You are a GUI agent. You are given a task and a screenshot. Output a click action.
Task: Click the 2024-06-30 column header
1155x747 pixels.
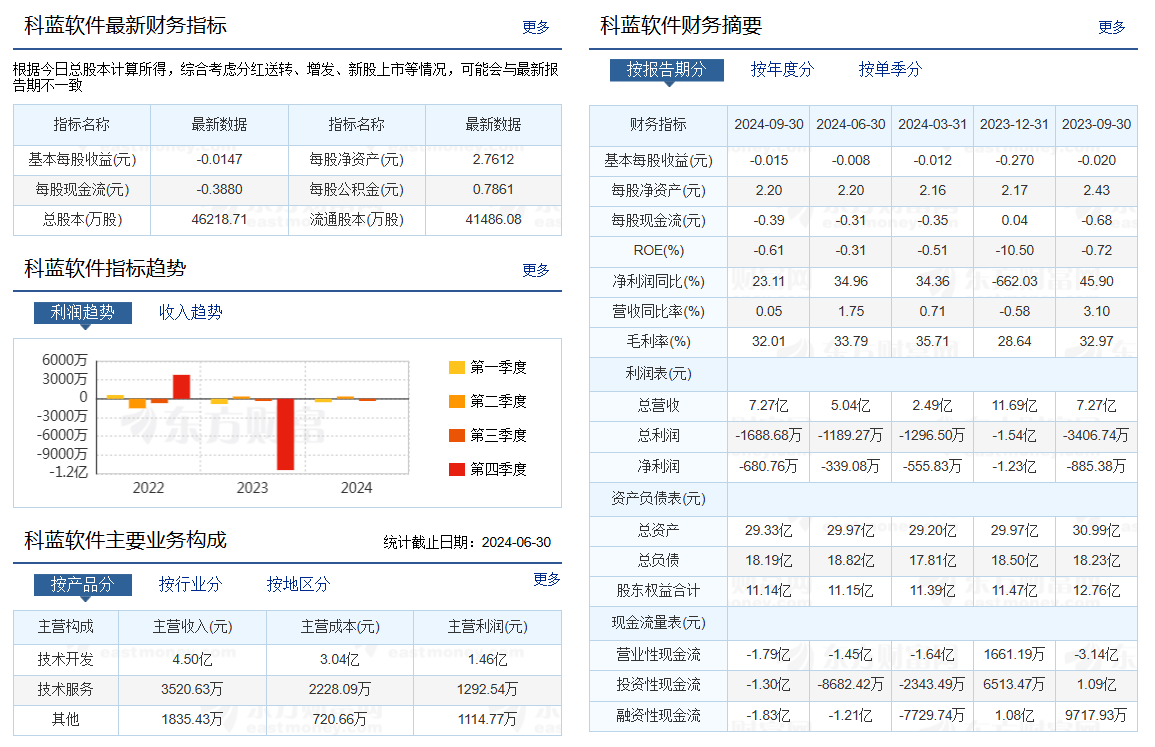[x=850, y=124]
